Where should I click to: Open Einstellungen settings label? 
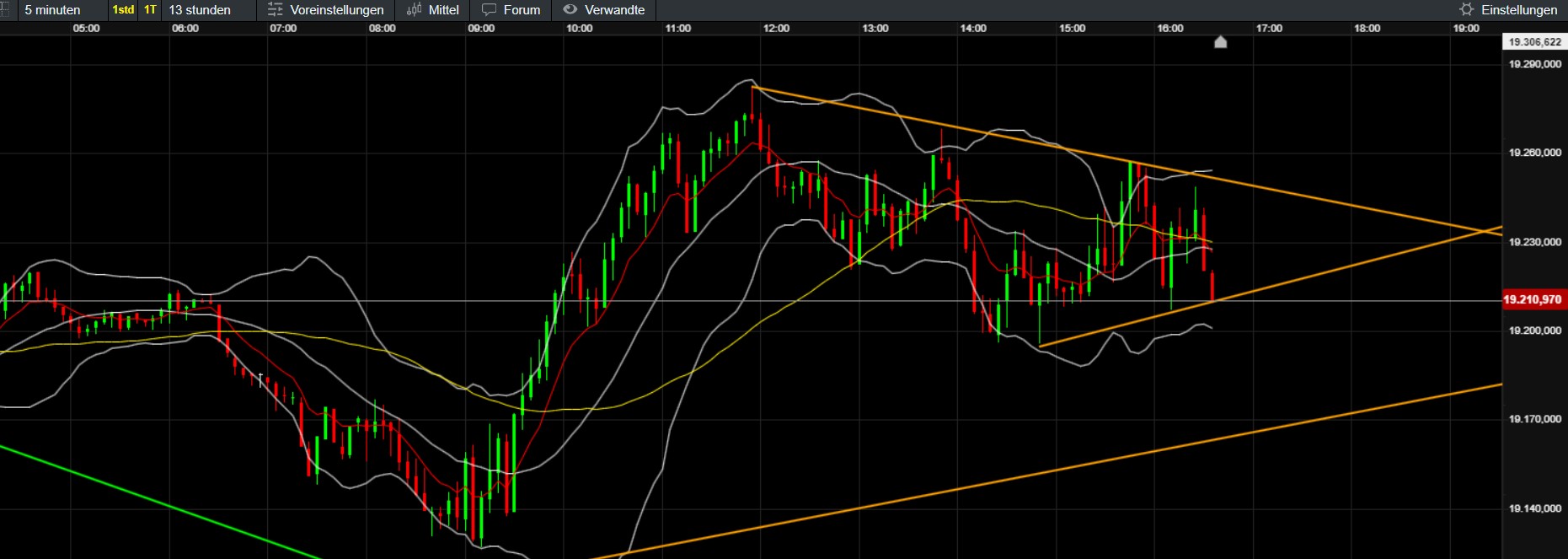[x=1519, y=10]
